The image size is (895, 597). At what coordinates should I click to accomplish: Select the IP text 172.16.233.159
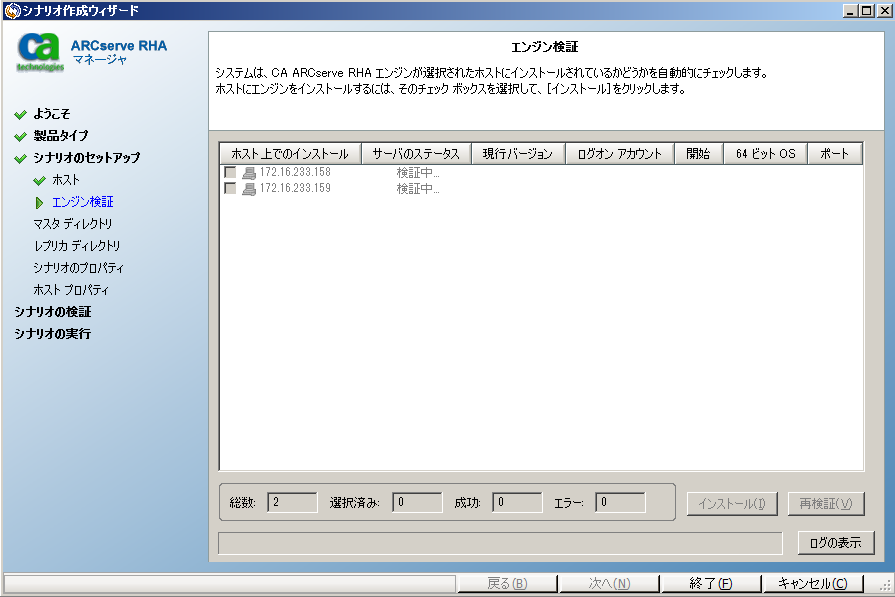pos(295,188)
